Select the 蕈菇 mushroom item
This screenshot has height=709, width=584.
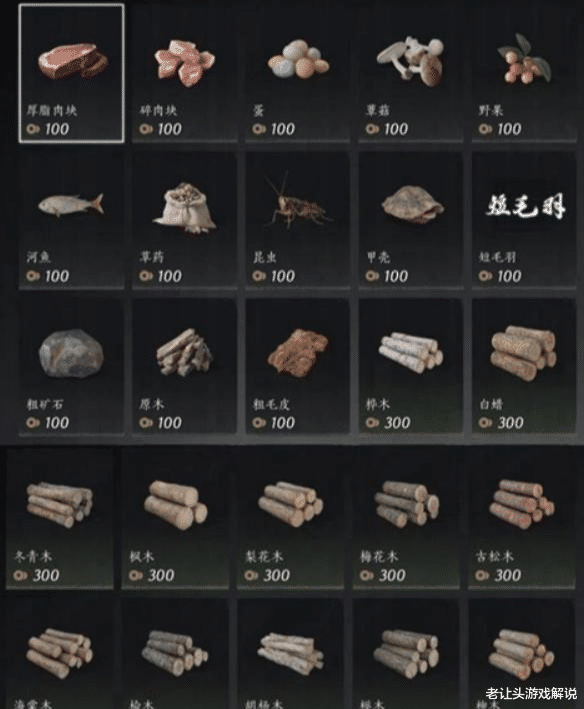411,73
